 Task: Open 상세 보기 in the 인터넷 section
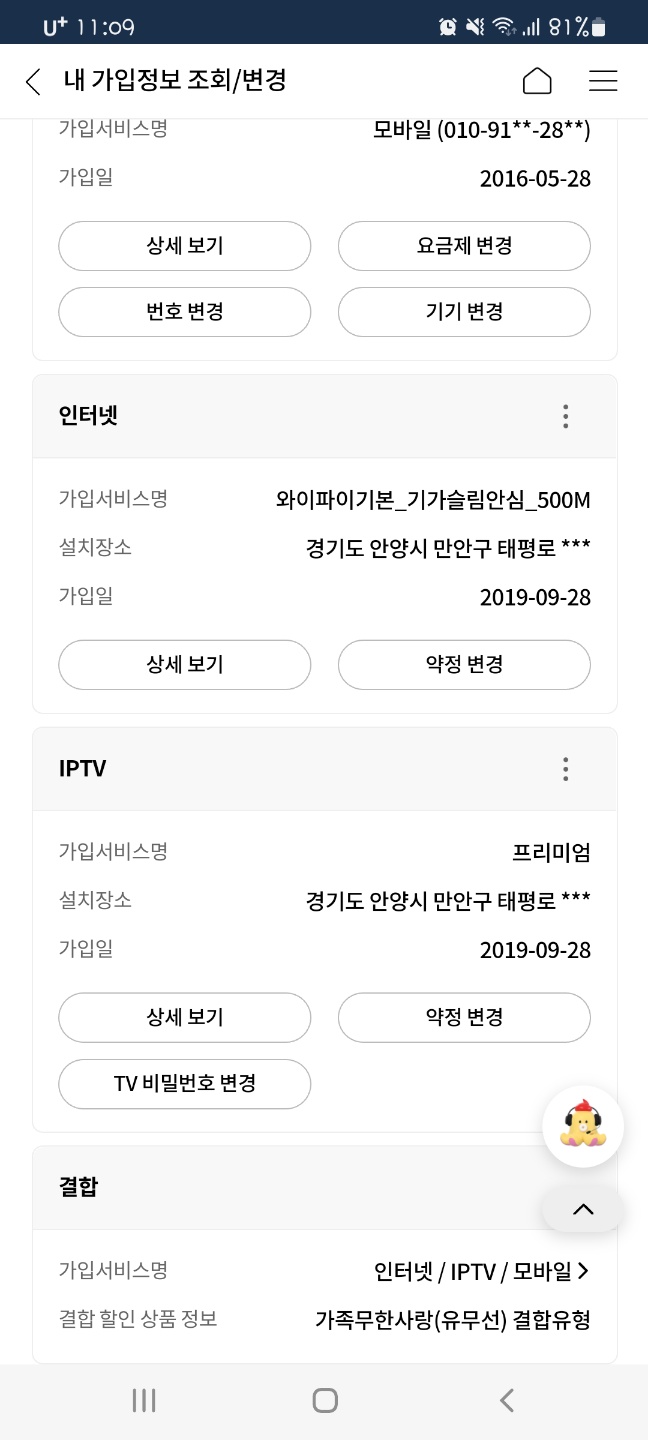tap(185, 665)
